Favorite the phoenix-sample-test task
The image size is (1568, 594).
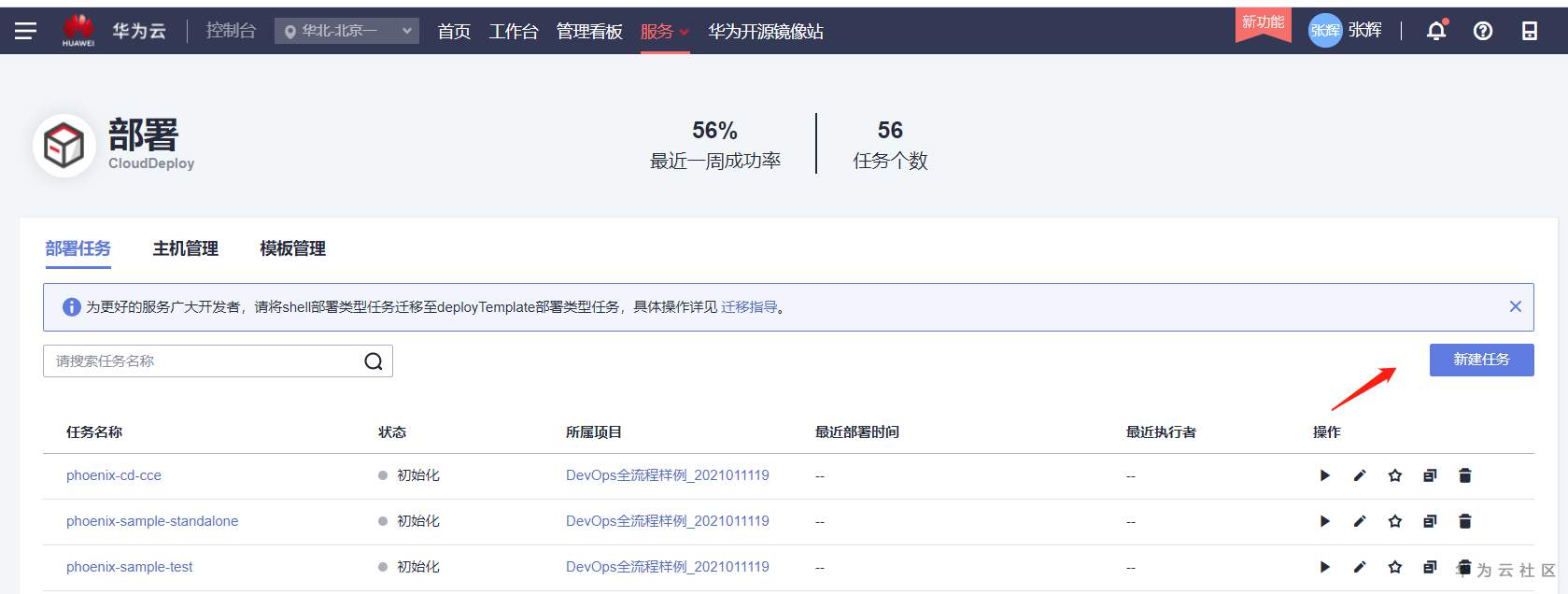(1394, 567)
